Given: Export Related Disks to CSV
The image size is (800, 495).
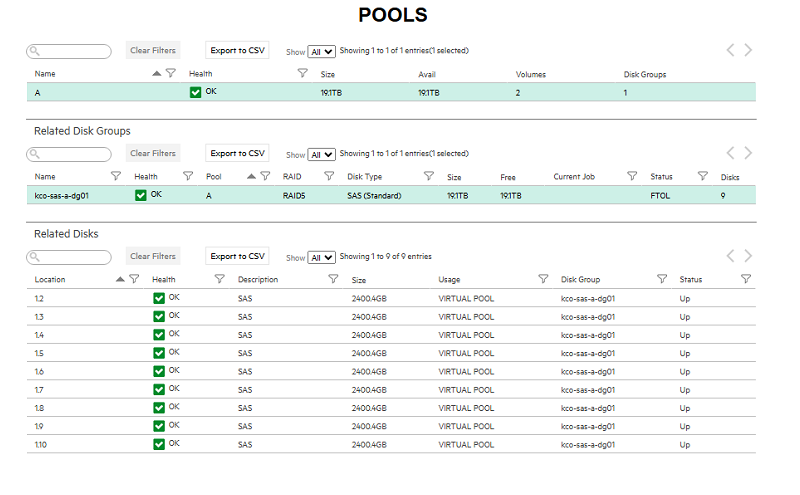Looking at the screenshot, I should coord(237,256).
